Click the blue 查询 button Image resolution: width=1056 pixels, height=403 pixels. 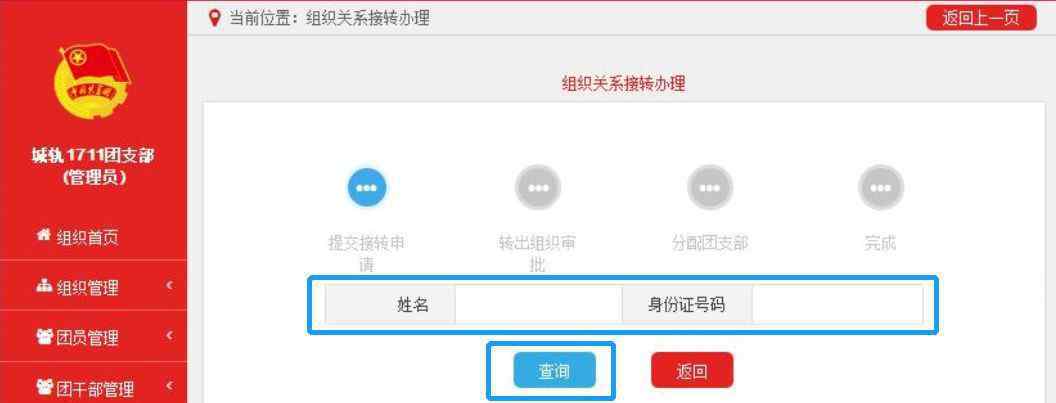554,370
